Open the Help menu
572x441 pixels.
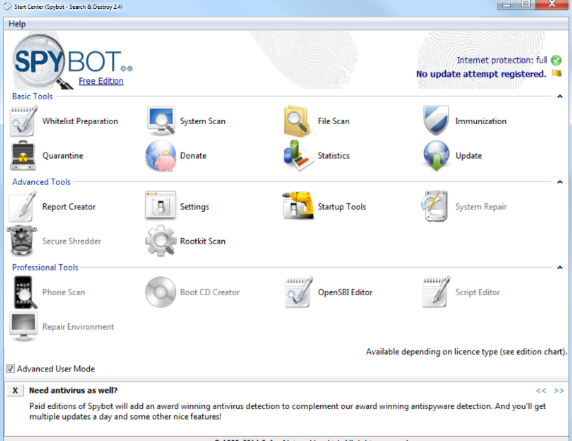tap(17, 24)
